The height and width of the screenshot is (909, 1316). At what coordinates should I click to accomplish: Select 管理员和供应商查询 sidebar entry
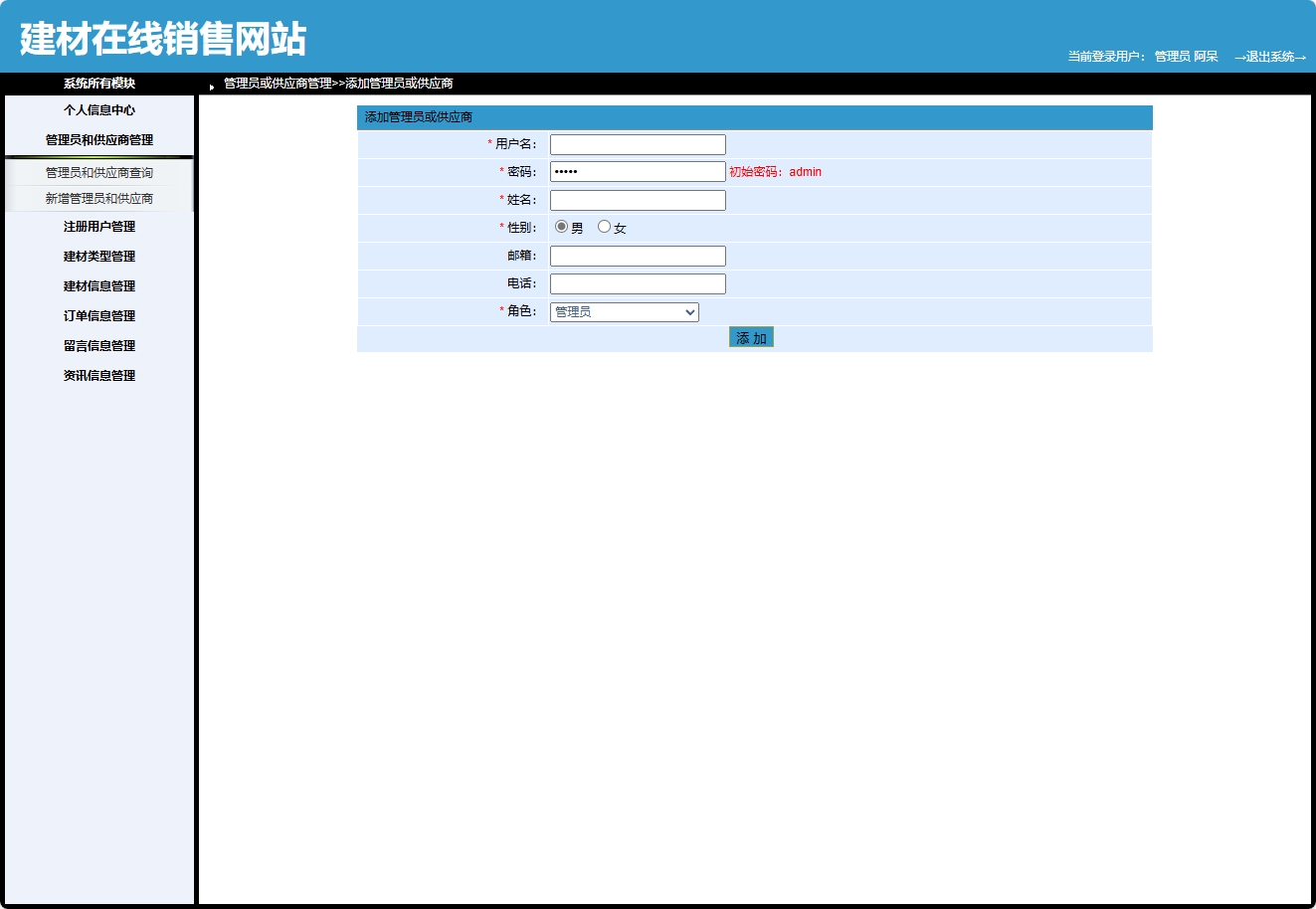[96, 171]
